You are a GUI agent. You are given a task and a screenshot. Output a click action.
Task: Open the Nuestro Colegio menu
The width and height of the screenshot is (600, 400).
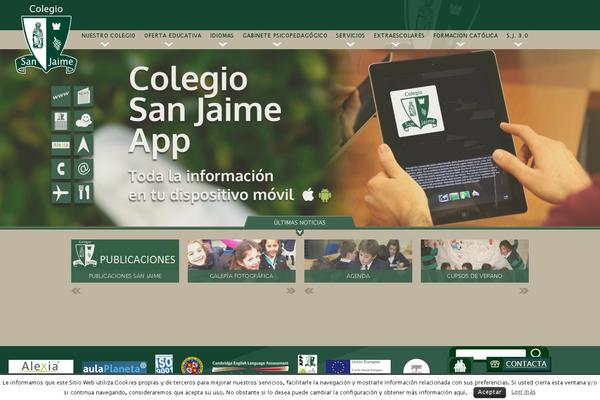coord(108,35)
